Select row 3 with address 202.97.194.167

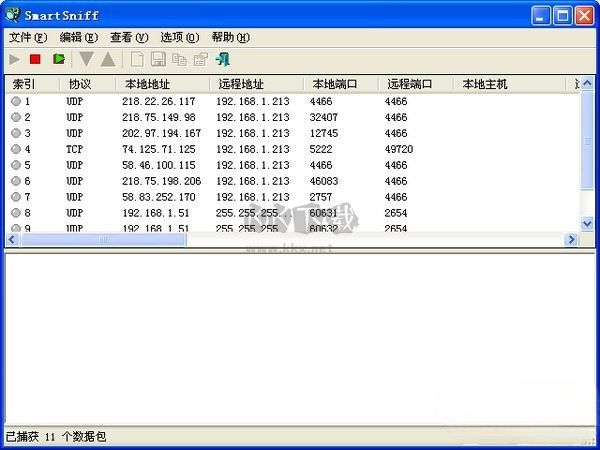pyautogui.click(x=293, y=133)
